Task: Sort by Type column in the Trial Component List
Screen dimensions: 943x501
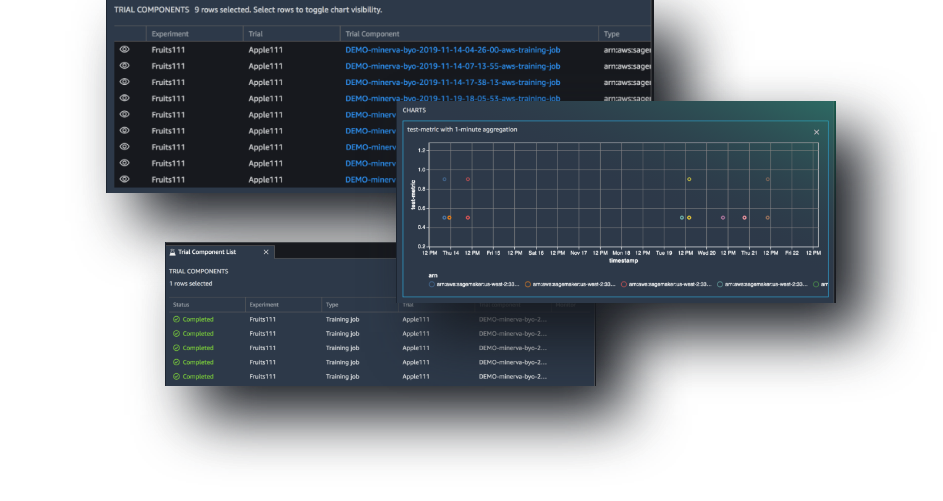Action: (332, 305)
